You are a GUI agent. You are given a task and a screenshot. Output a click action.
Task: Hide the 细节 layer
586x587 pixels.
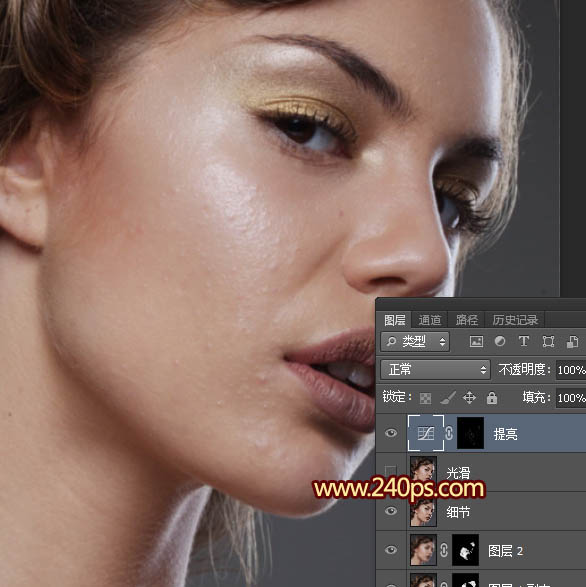pyautogui.click(x=391, y=511)
